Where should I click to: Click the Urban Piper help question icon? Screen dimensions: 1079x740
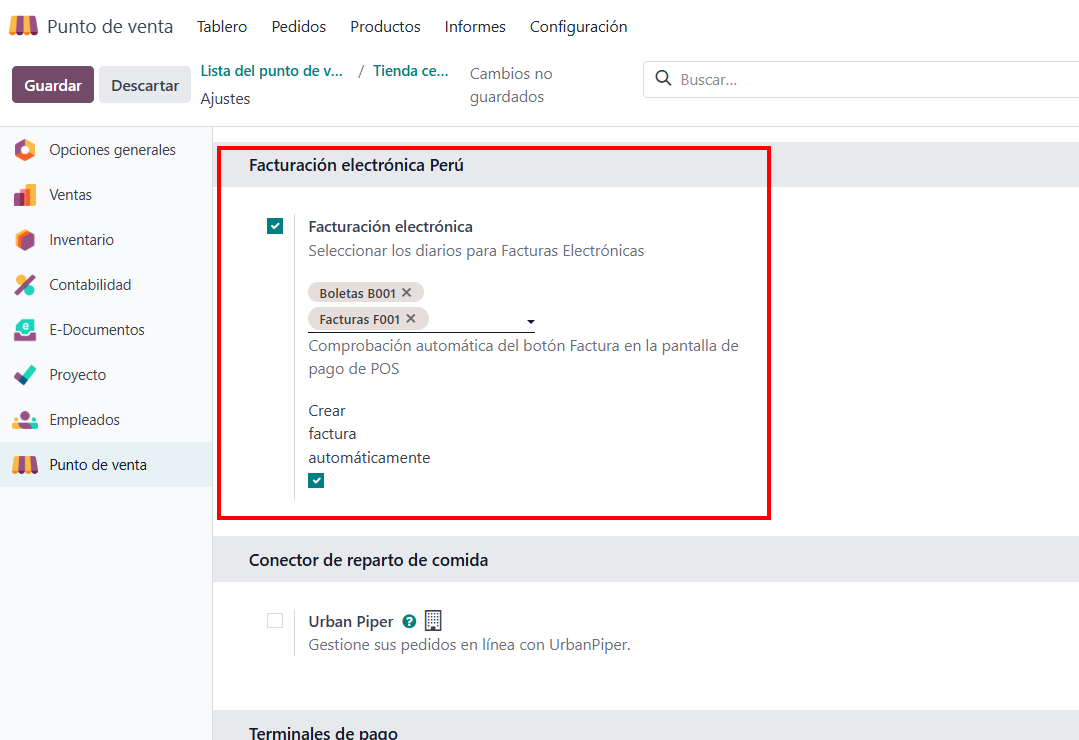[409, 621]
